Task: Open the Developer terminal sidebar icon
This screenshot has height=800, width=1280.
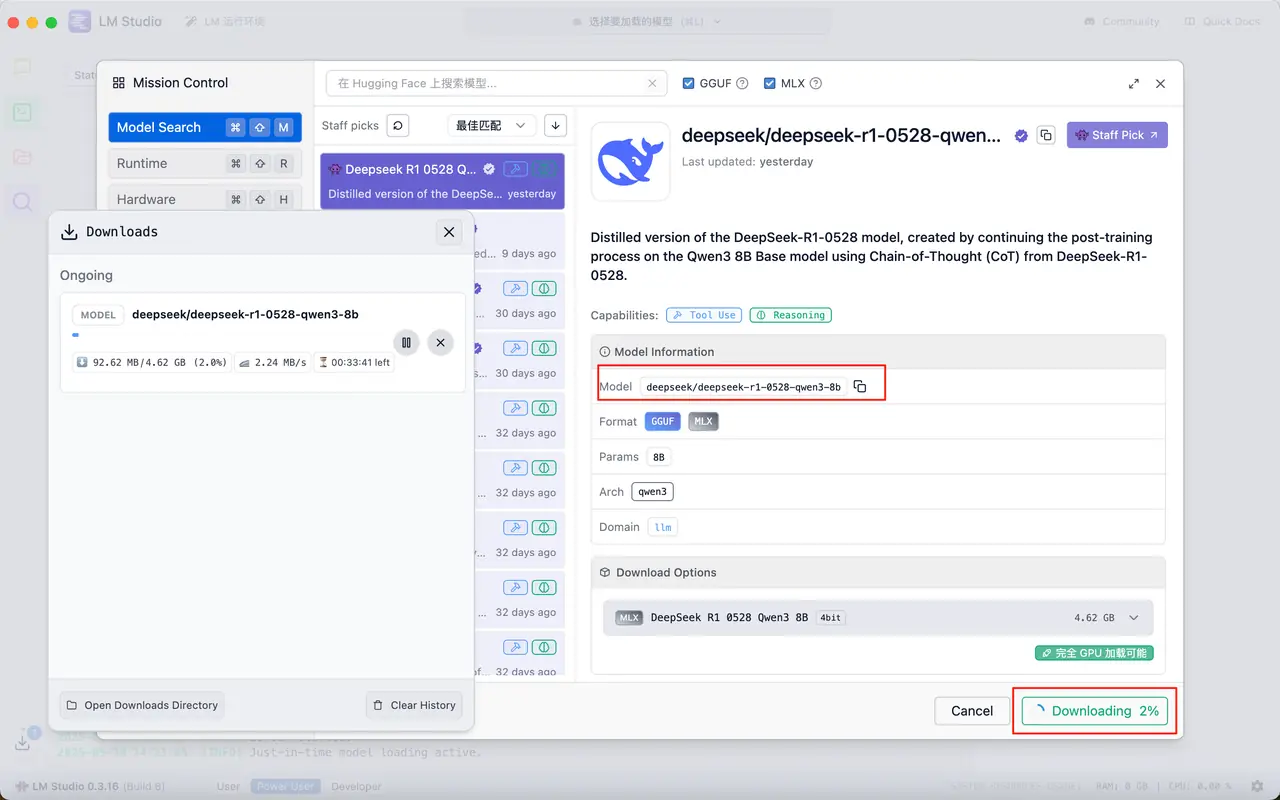Action: click(x=22, y=112)
